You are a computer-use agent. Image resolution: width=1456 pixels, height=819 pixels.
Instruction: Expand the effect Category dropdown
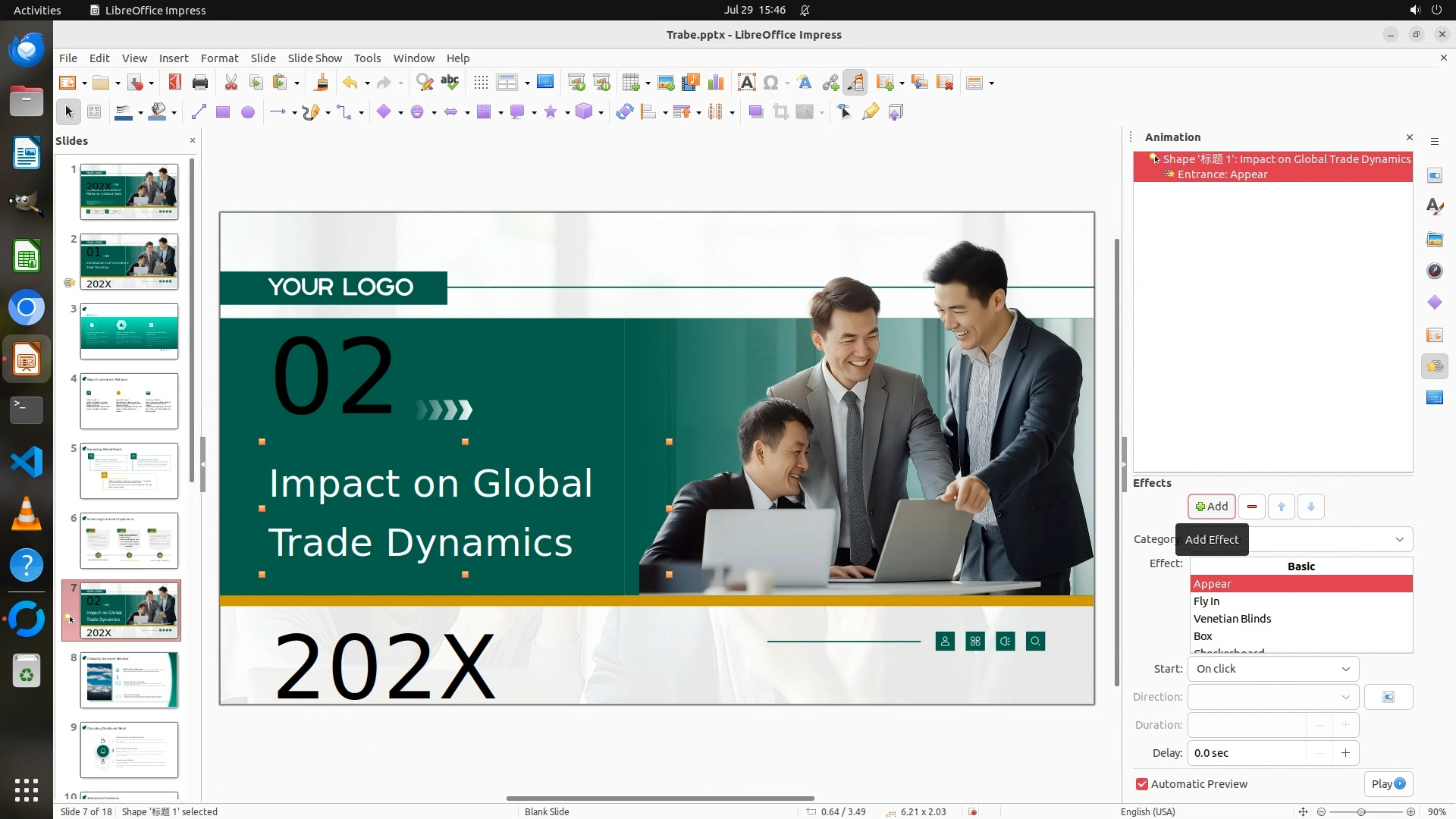click(x=1399, y=539)
